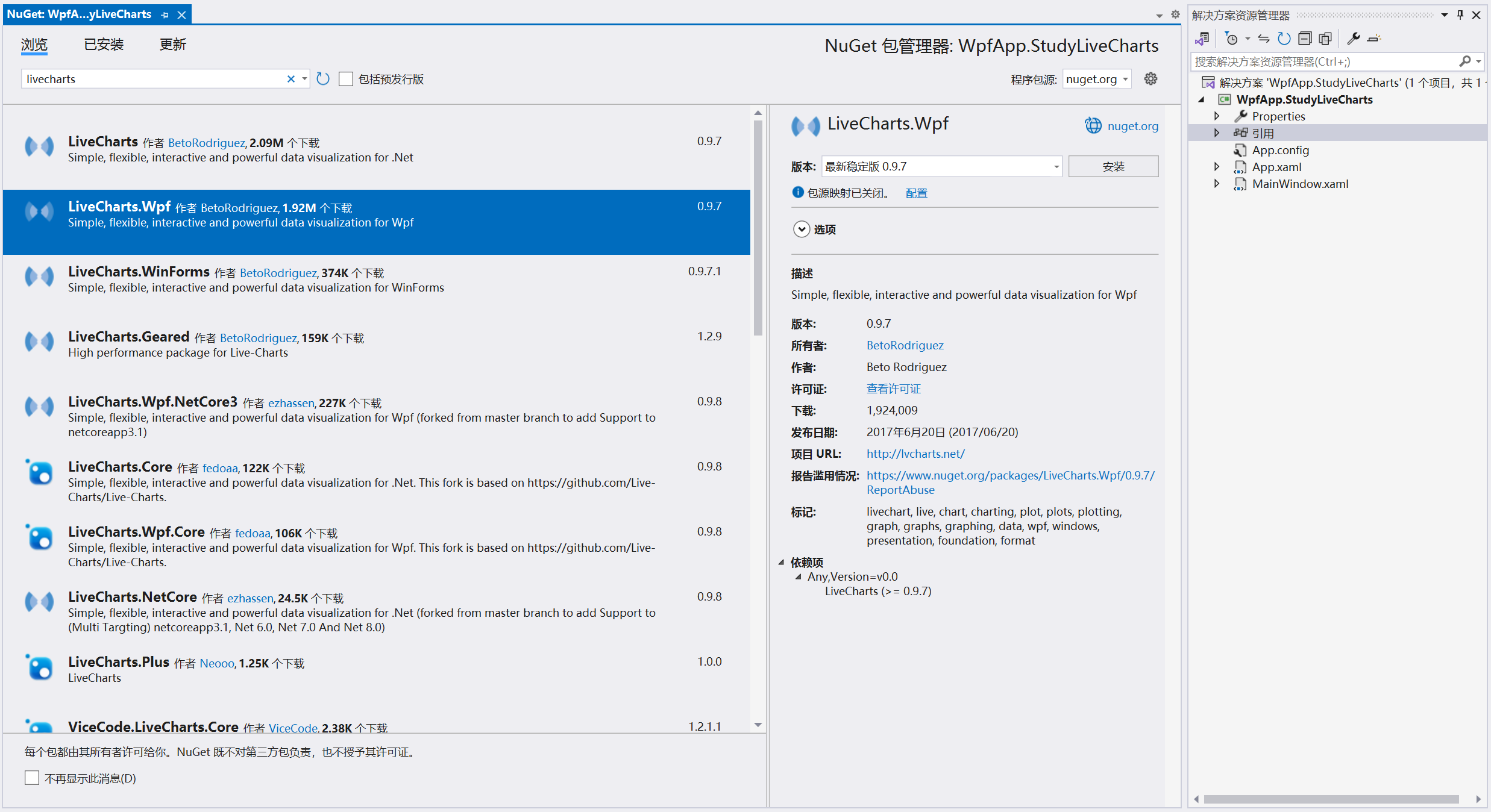The height and width of the screenshot is (812, 1491).
Task: Enable the include prerelease checkbox
Action: 346,79
